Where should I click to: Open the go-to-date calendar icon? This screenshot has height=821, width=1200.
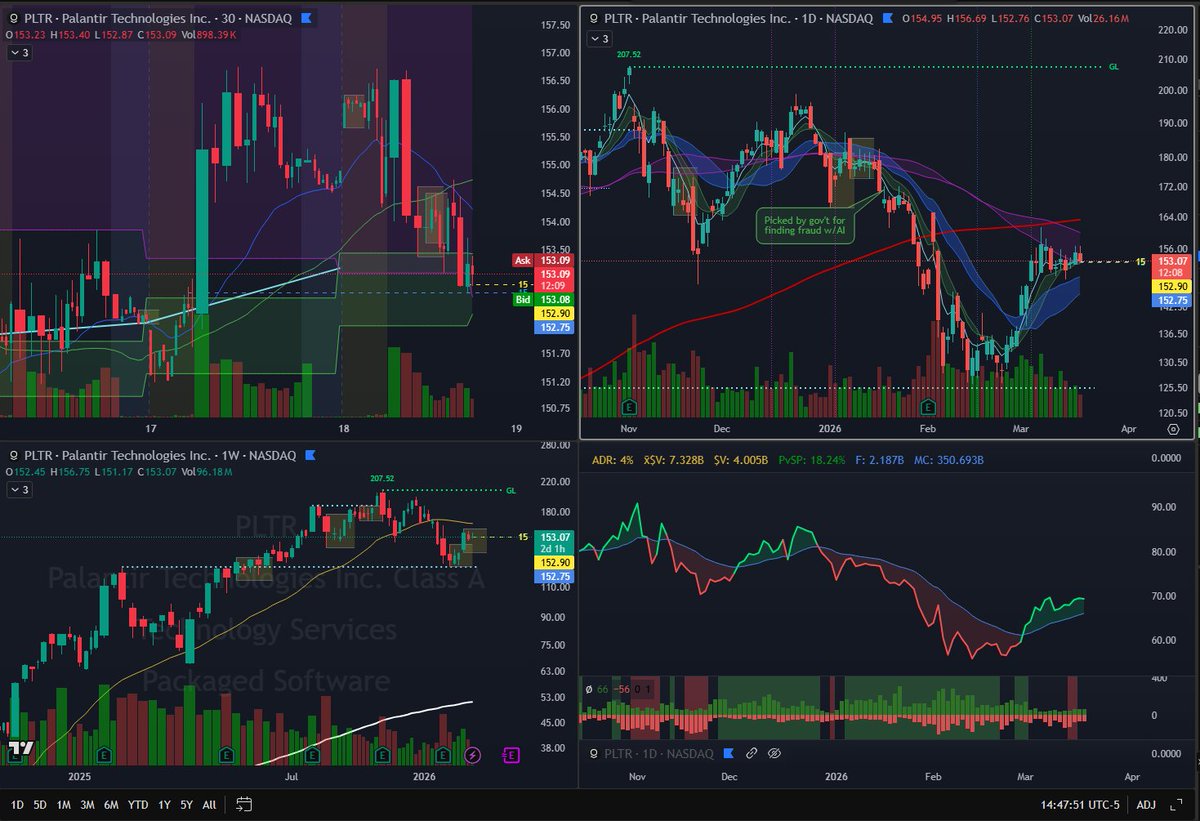[x=244, y=804]
